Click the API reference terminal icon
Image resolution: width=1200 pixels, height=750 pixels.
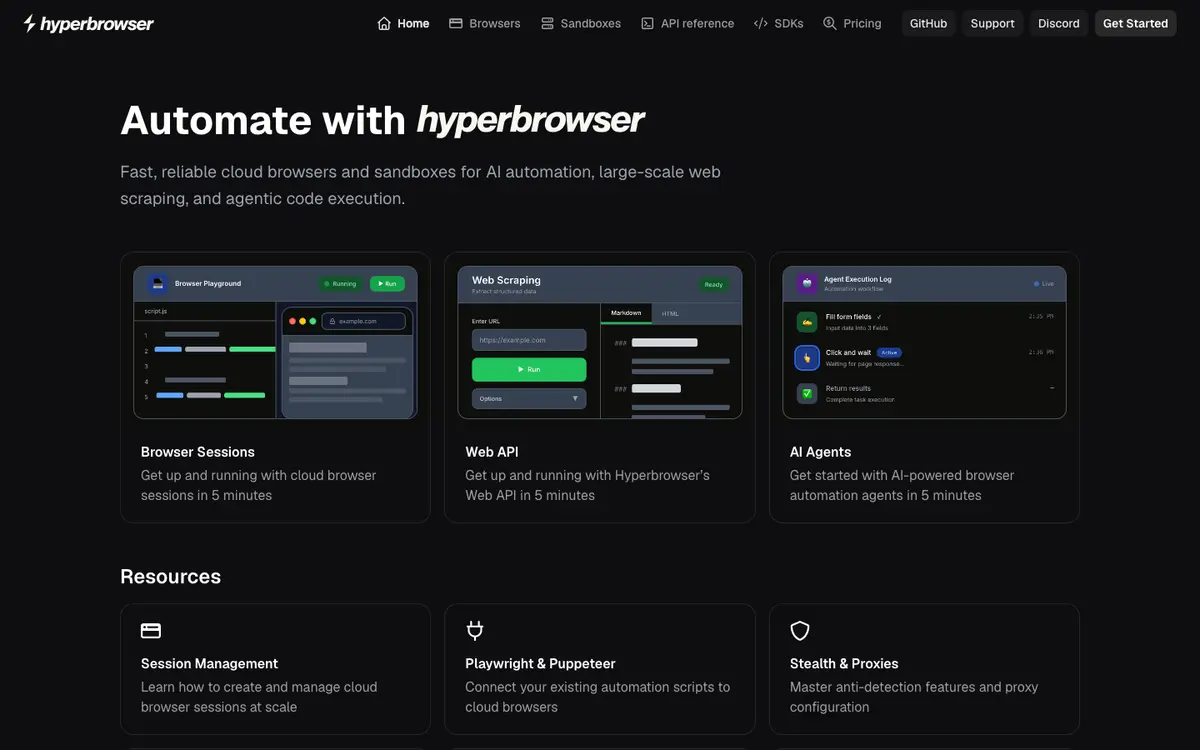click(648, 23)
